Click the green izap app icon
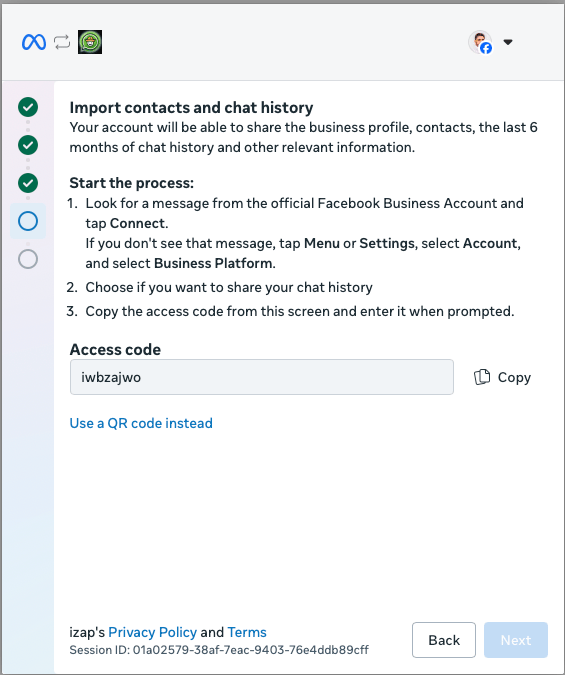The height and width of the screenshot is (675, 565). coord(90,42)
